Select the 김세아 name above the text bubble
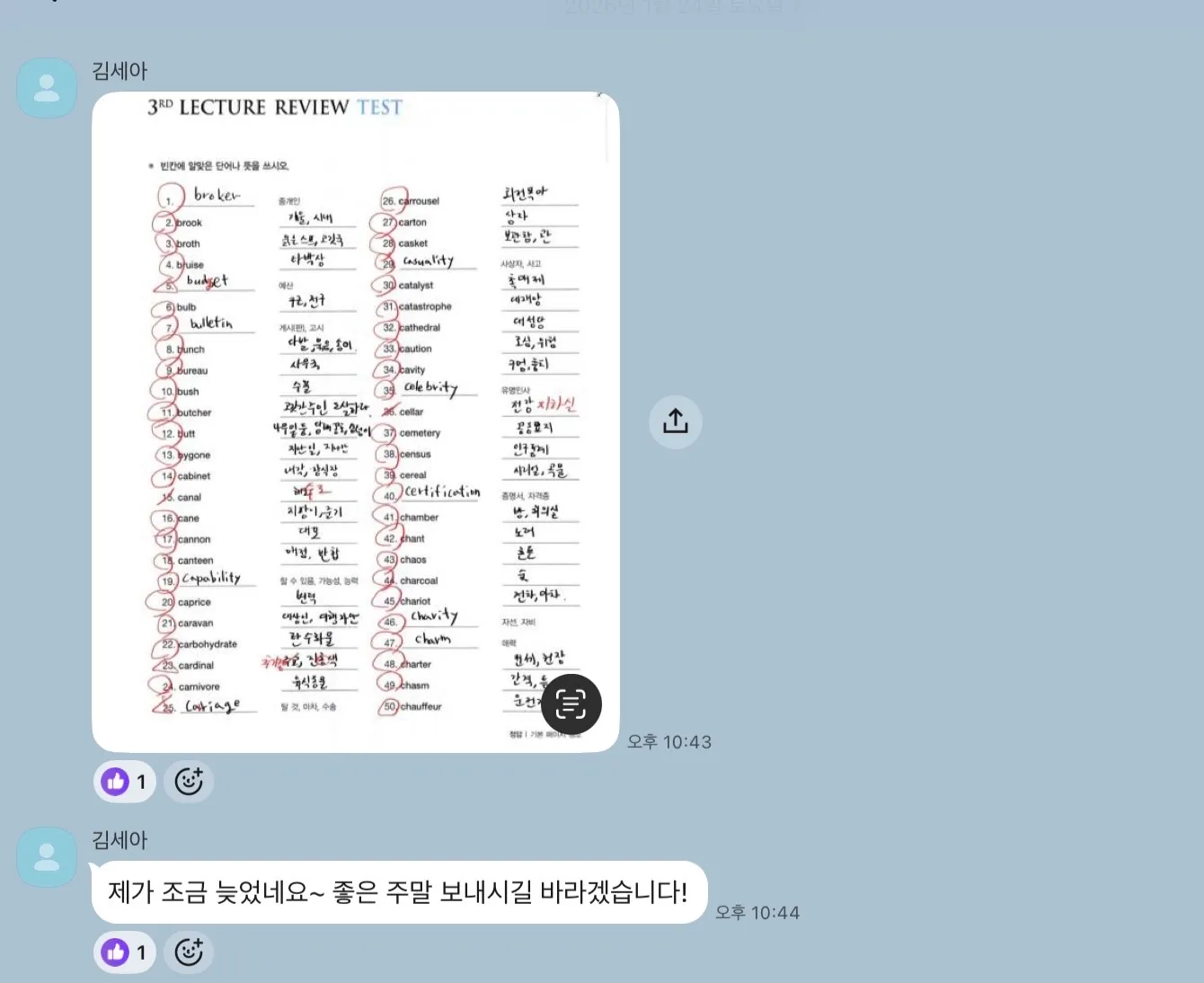 pos(119,840)
